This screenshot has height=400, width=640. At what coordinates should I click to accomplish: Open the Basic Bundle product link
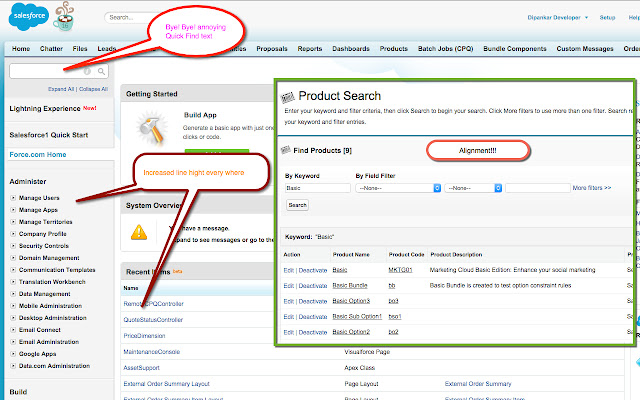point(350,286)
